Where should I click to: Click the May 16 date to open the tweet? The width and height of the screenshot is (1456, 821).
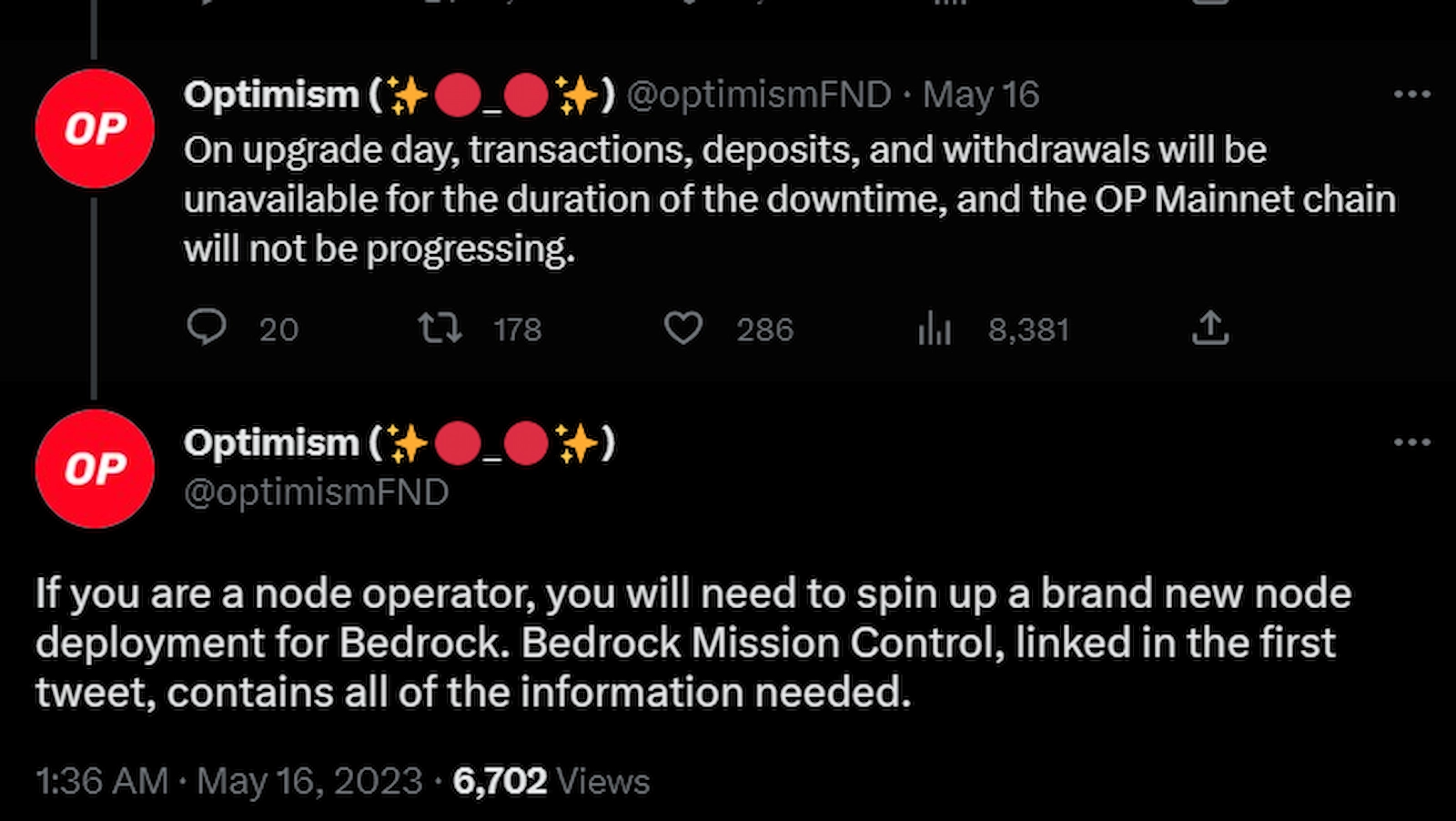[979, 94]
